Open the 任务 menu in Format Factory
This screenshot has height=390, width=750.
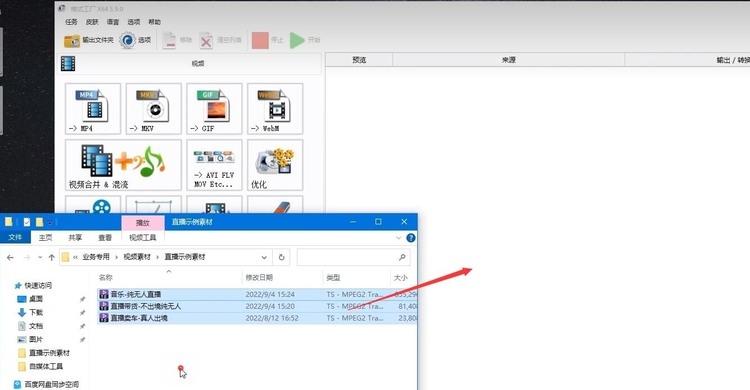click(x=71, y=22)
